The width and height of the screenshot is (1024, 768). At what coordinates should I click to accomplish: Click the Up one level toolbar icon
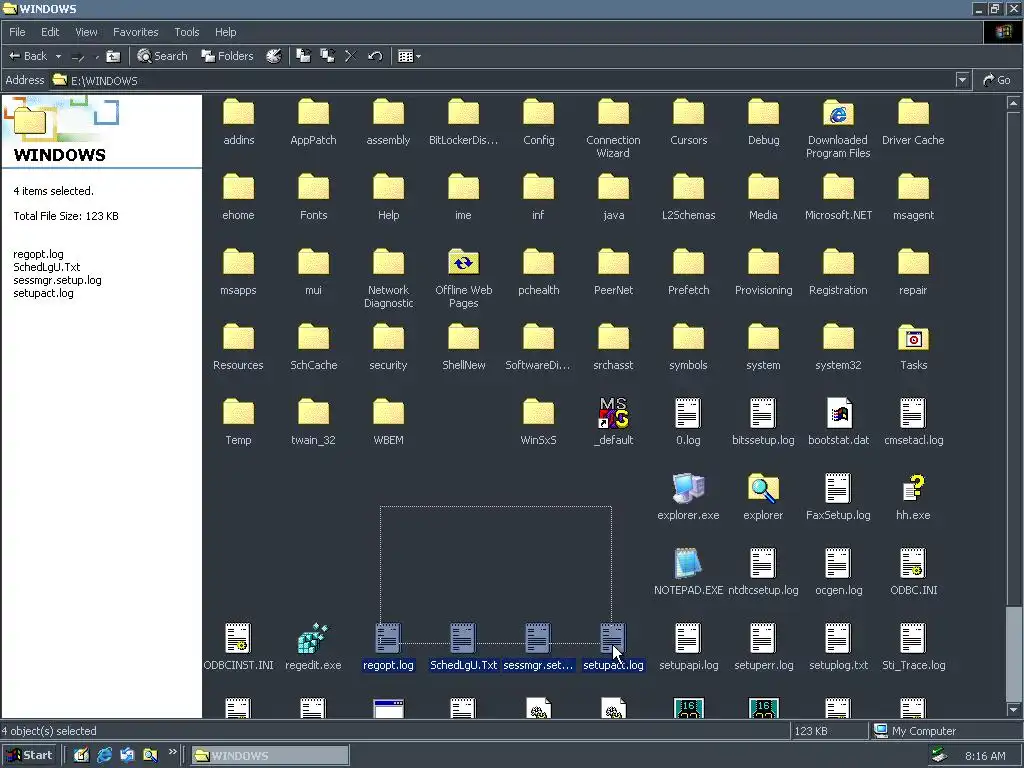coord(114,56)
